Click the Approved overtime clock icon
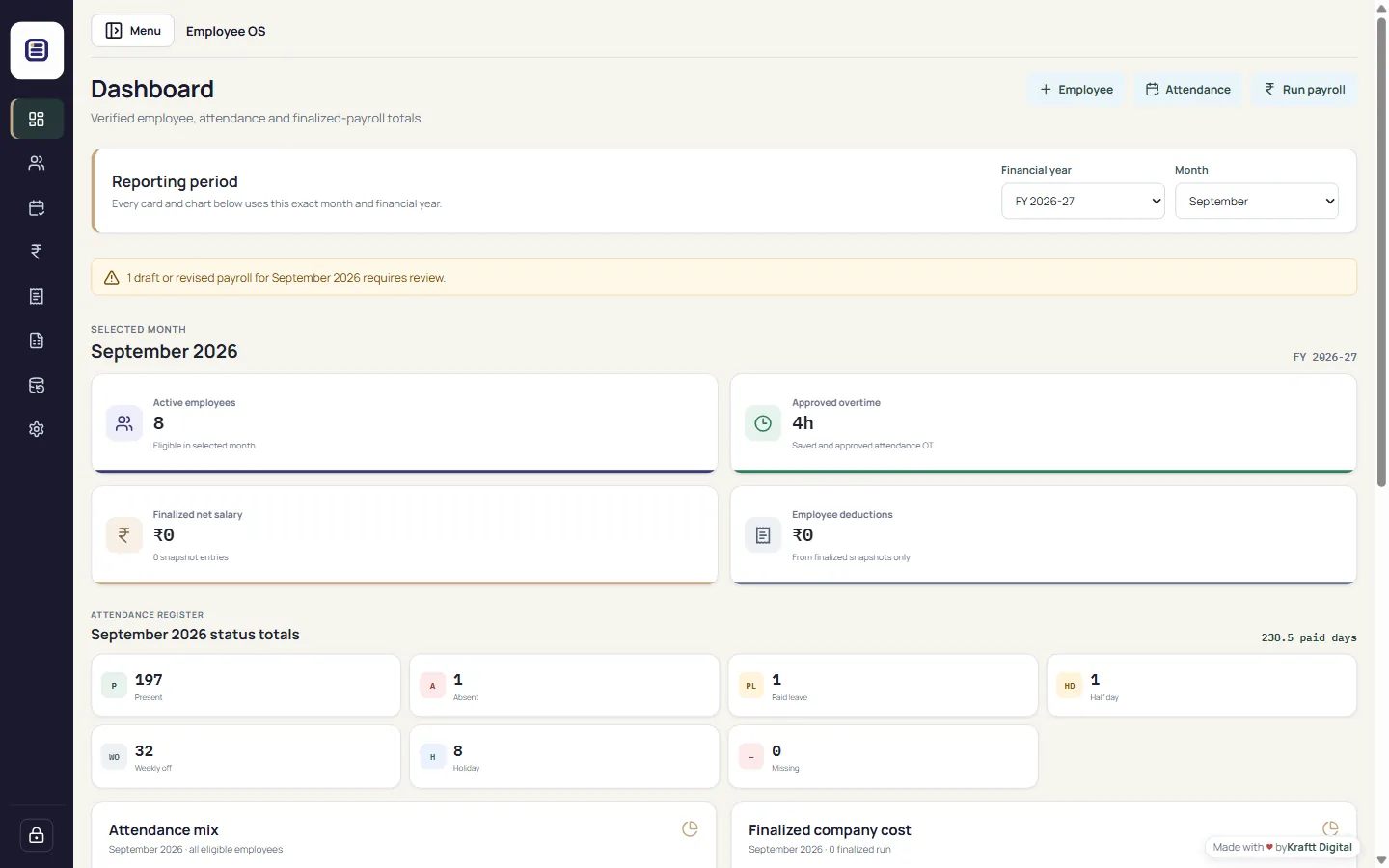1389x868 pixels. 763,423
